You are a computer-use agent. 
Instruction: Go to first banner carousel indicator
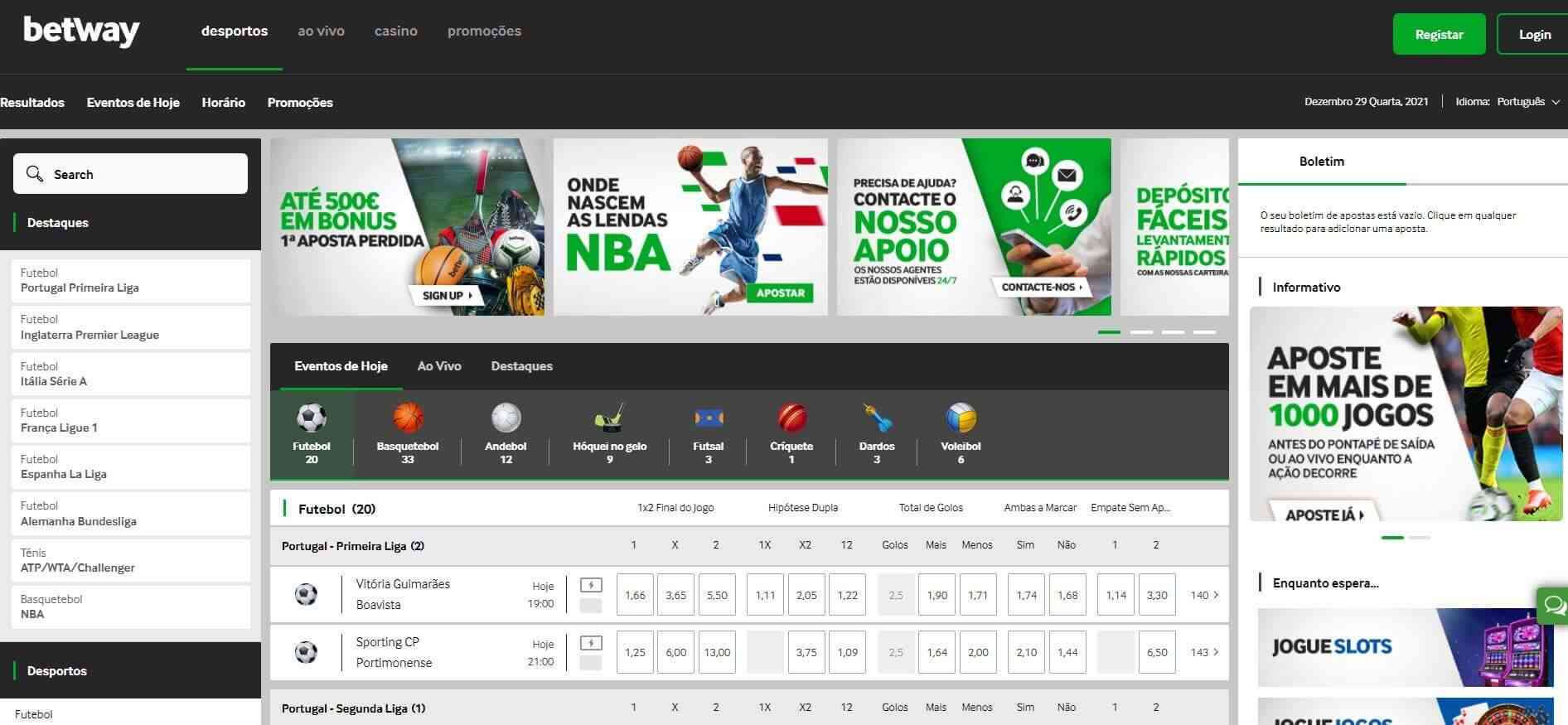click(1109, 332)
